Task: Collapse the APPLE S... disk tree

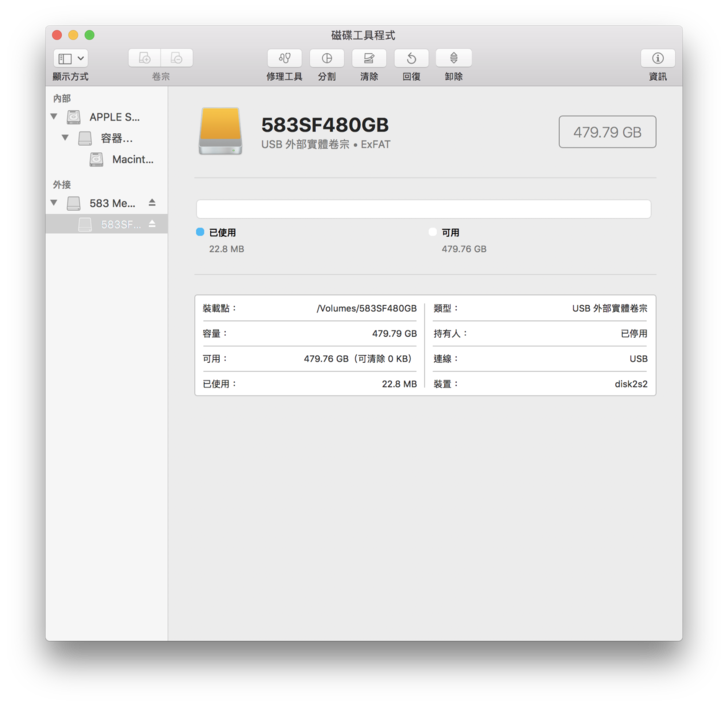Action: pos(54,117)
